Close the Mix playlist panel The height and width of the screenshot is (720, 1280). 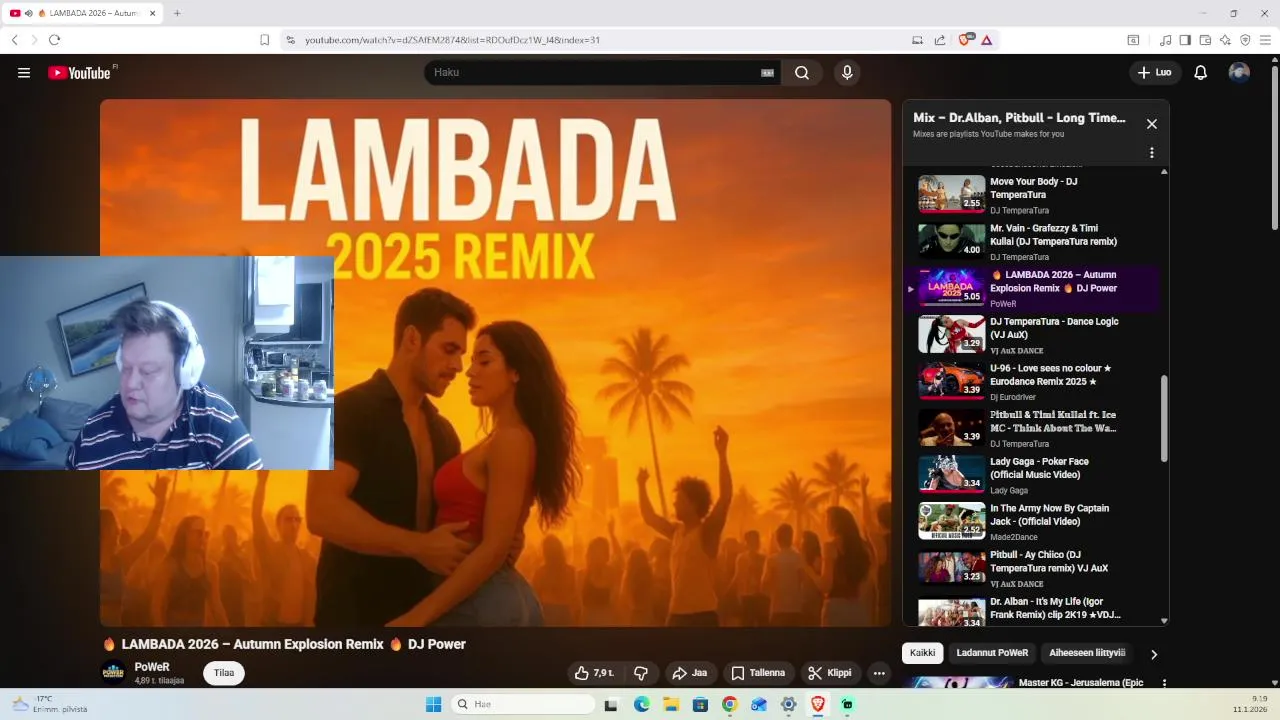1151,124
